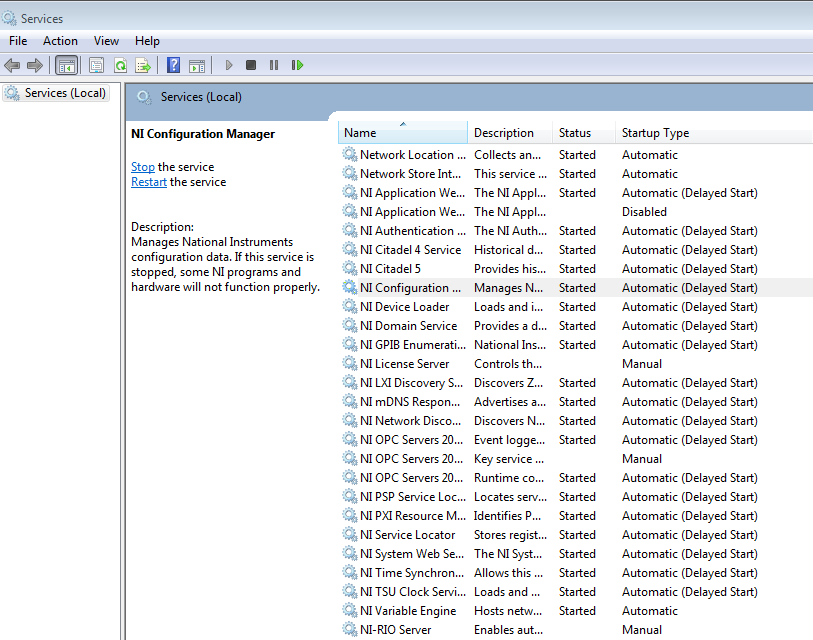Toggle the Show/Hide Action Pane icon
The width and height of the screenshot is (813, 640).
[x=197, y=65]
